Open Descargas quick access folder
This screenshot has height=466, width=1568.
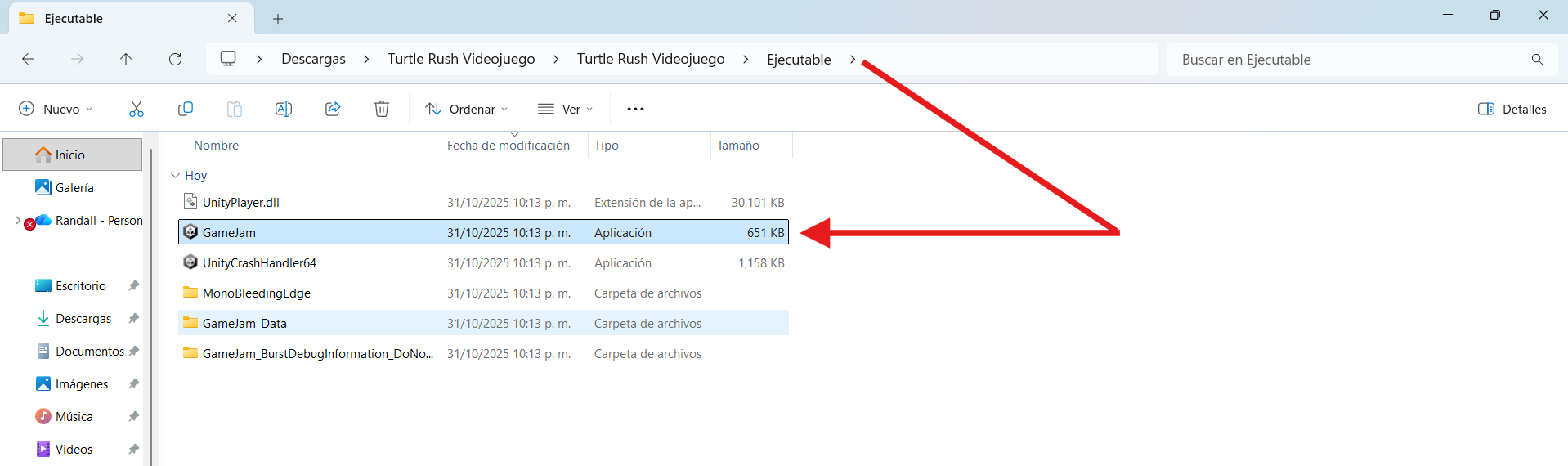[x=83, y=319]
